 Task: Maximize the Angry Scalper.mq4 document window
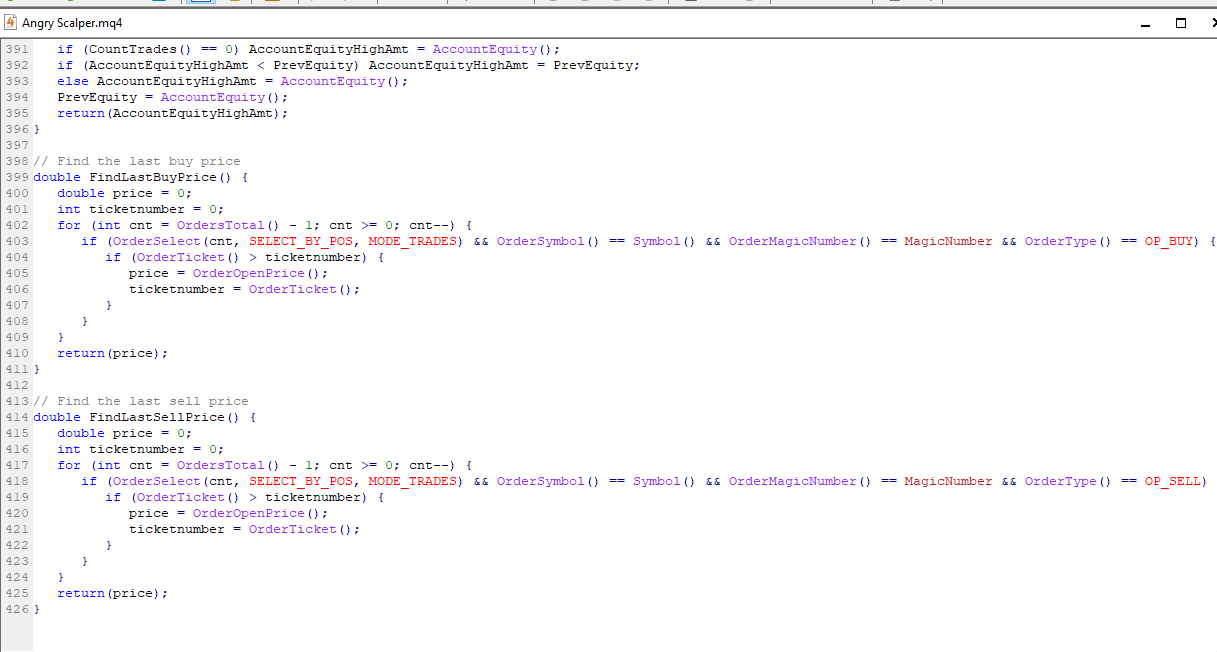1181,23
